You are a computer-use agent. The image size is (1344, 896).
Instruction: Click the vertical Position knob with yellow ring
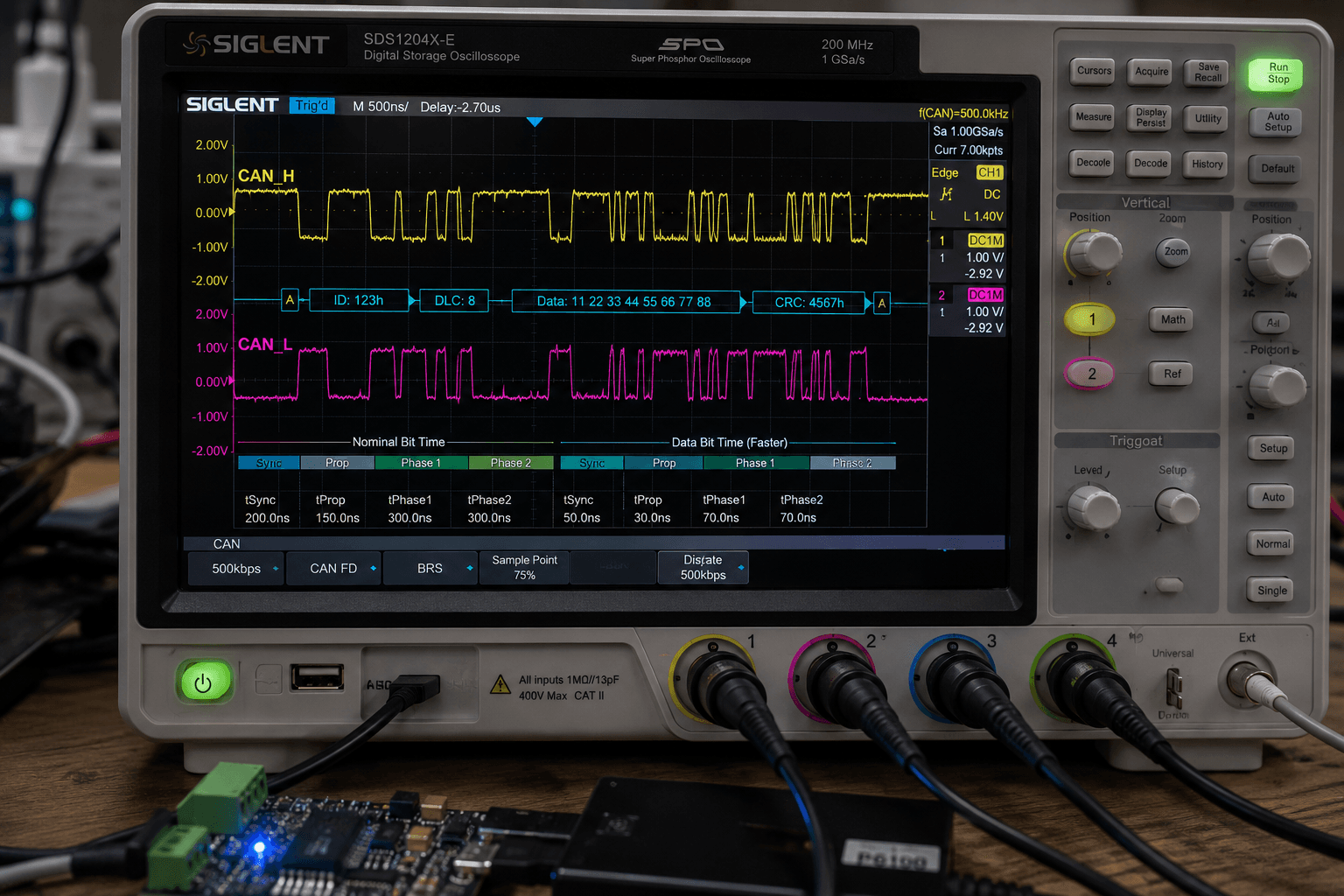click(1094, 255)
